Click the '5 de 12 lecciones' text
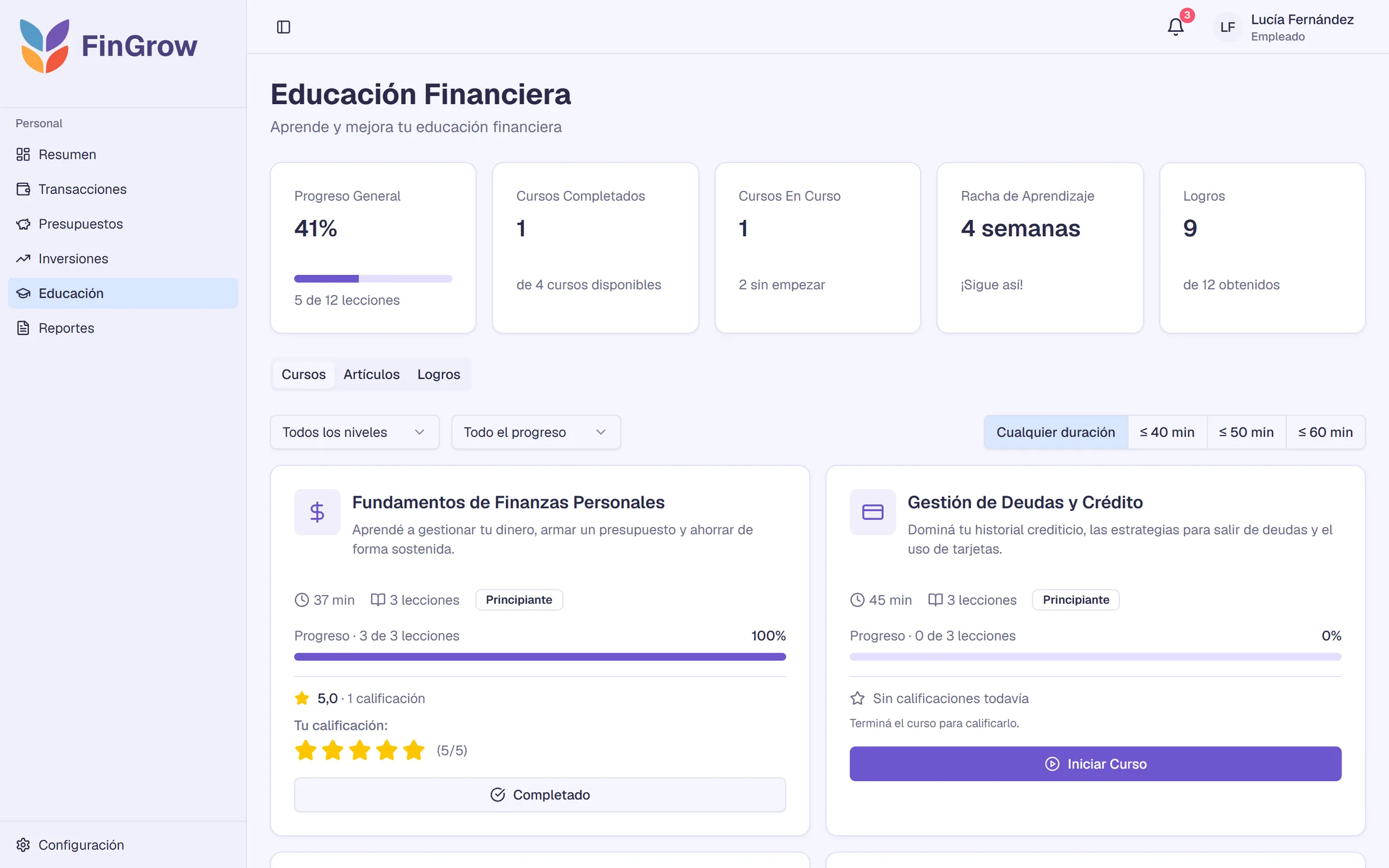1389x868 pixels. pos(347,300)
